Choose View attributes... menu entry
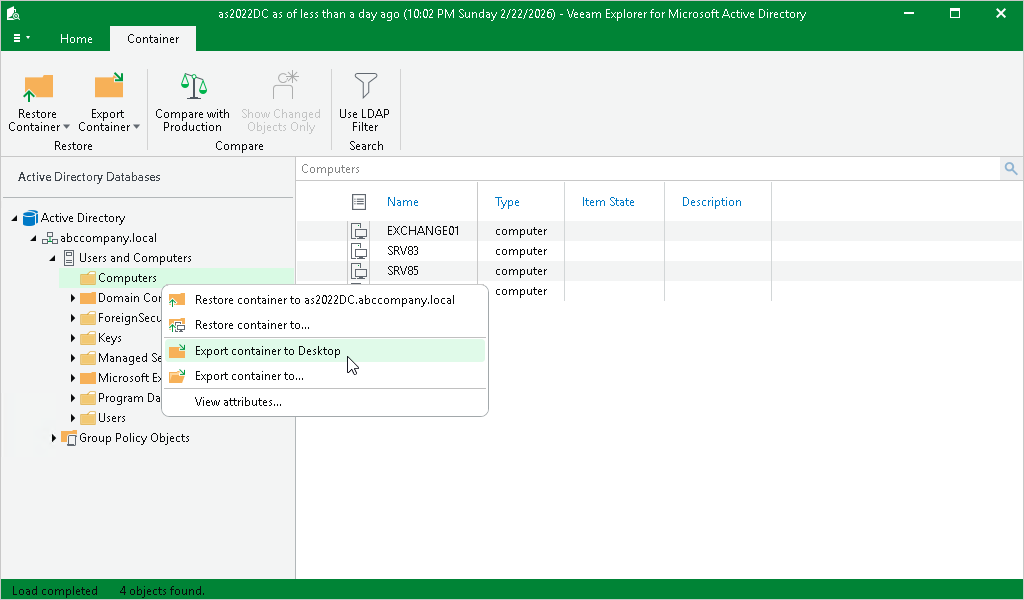This screenshot has height=600, width=1024. (x=325, y=402)
